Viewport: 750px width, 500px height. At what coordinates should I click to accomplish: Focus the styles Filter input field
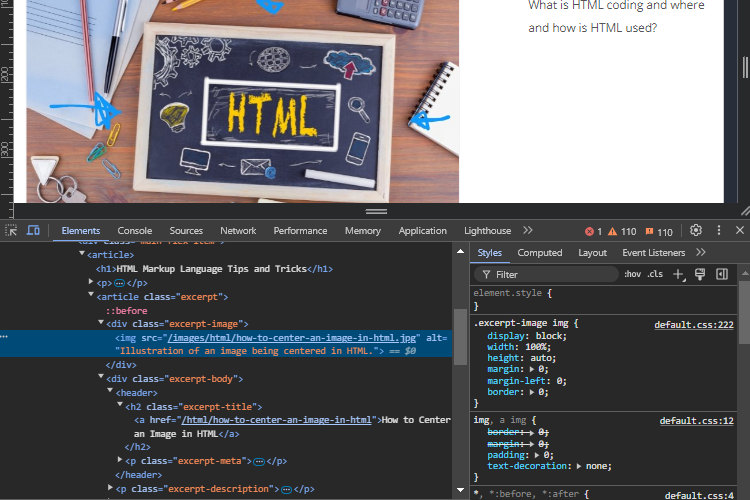click(546, 275)
